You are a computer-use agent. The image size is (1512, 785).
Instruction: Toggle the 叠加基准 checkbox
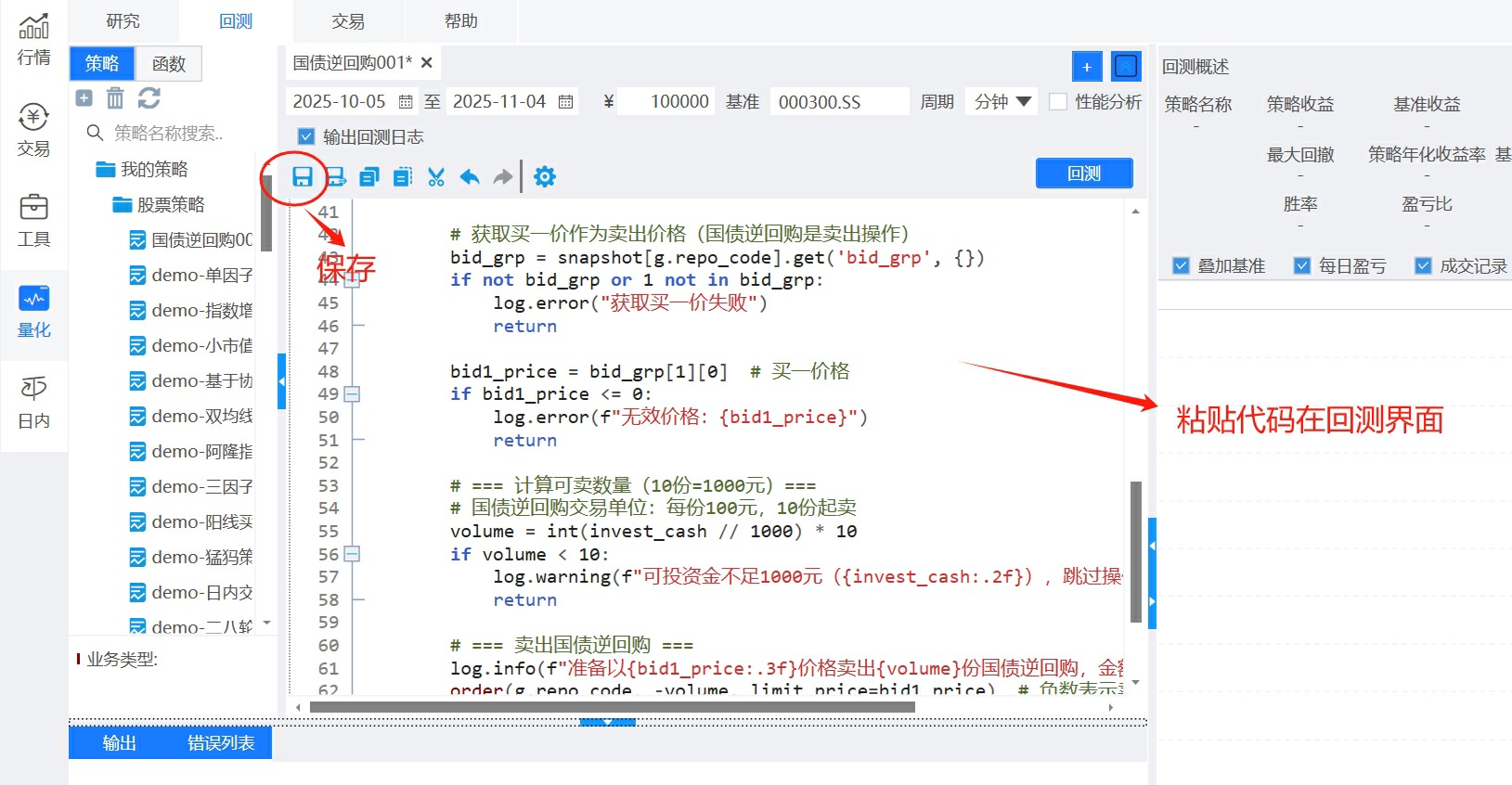tap(1181, 266)
